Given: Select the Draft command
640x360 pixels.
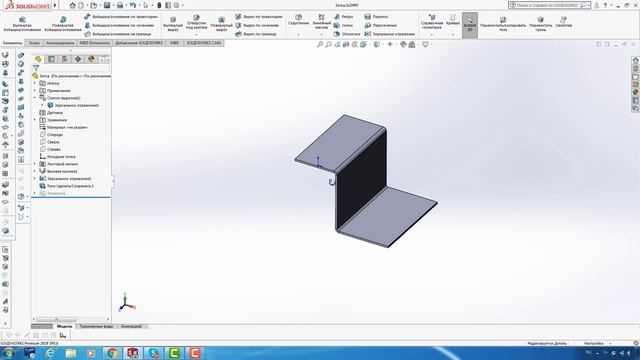Looking at the screenshot, I should click(343, 25).
